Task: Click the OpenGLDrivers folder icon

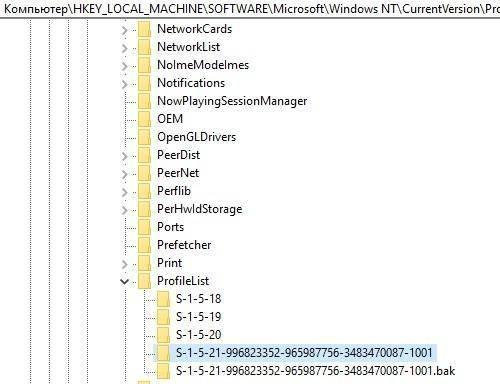Action: [x=144, y=137]
